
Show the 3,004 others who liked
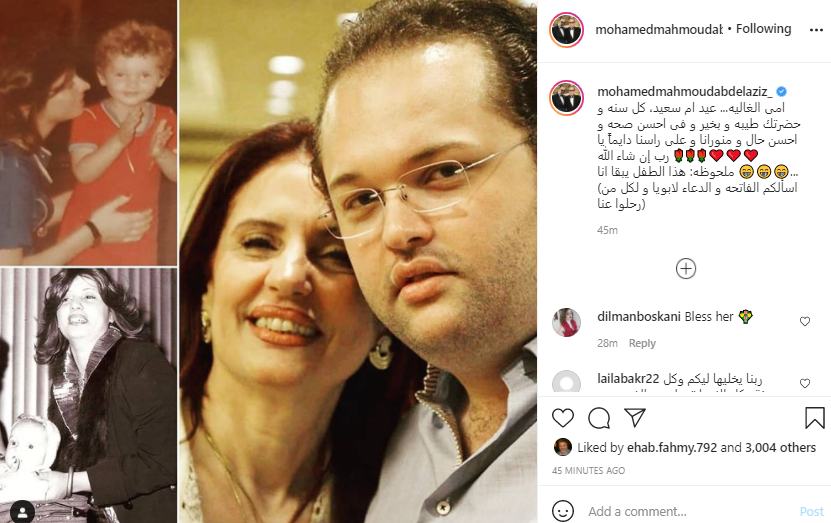coord(780,448)
